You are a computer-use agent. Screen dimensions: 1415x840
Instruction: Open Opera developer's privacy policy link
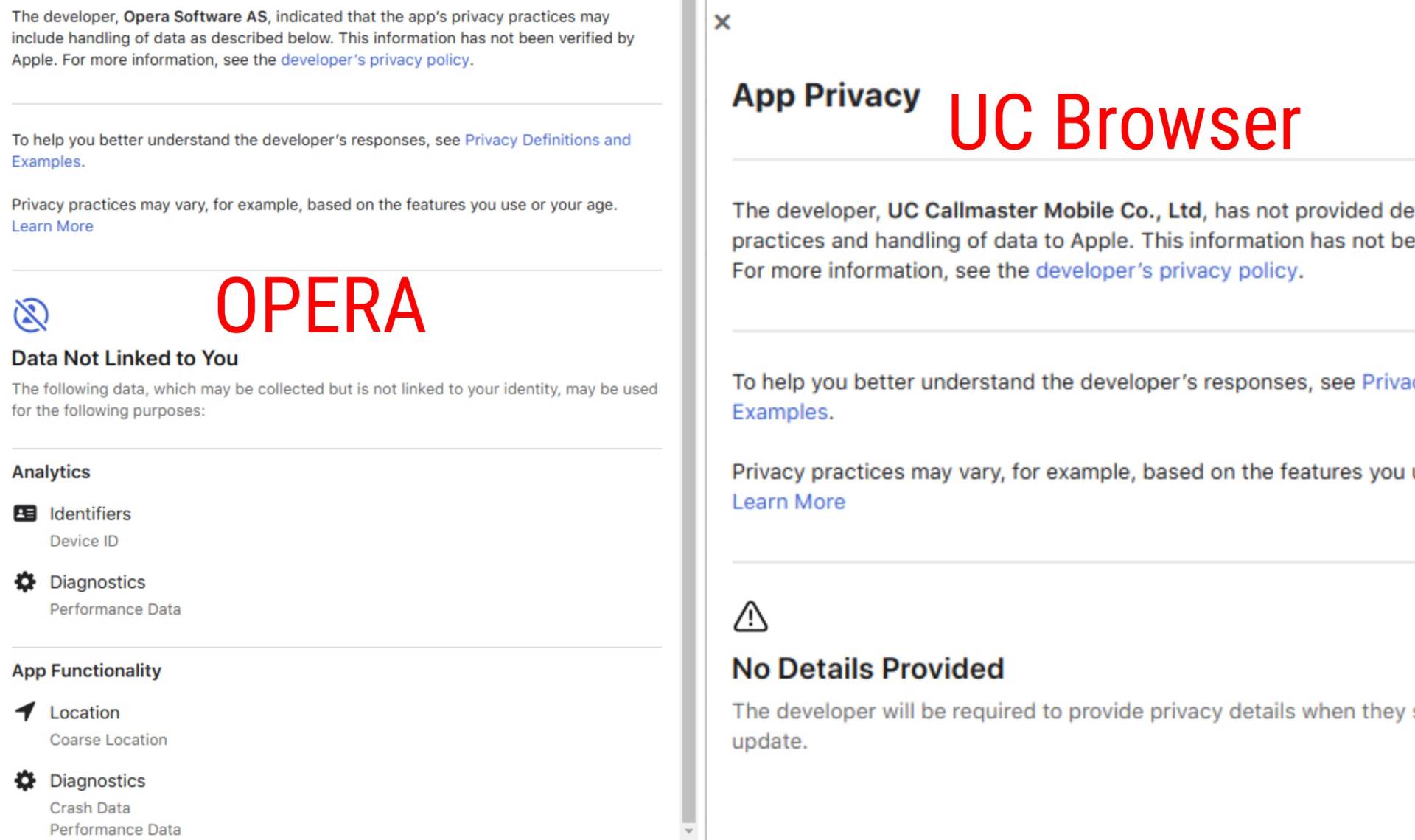click(374, 60)
